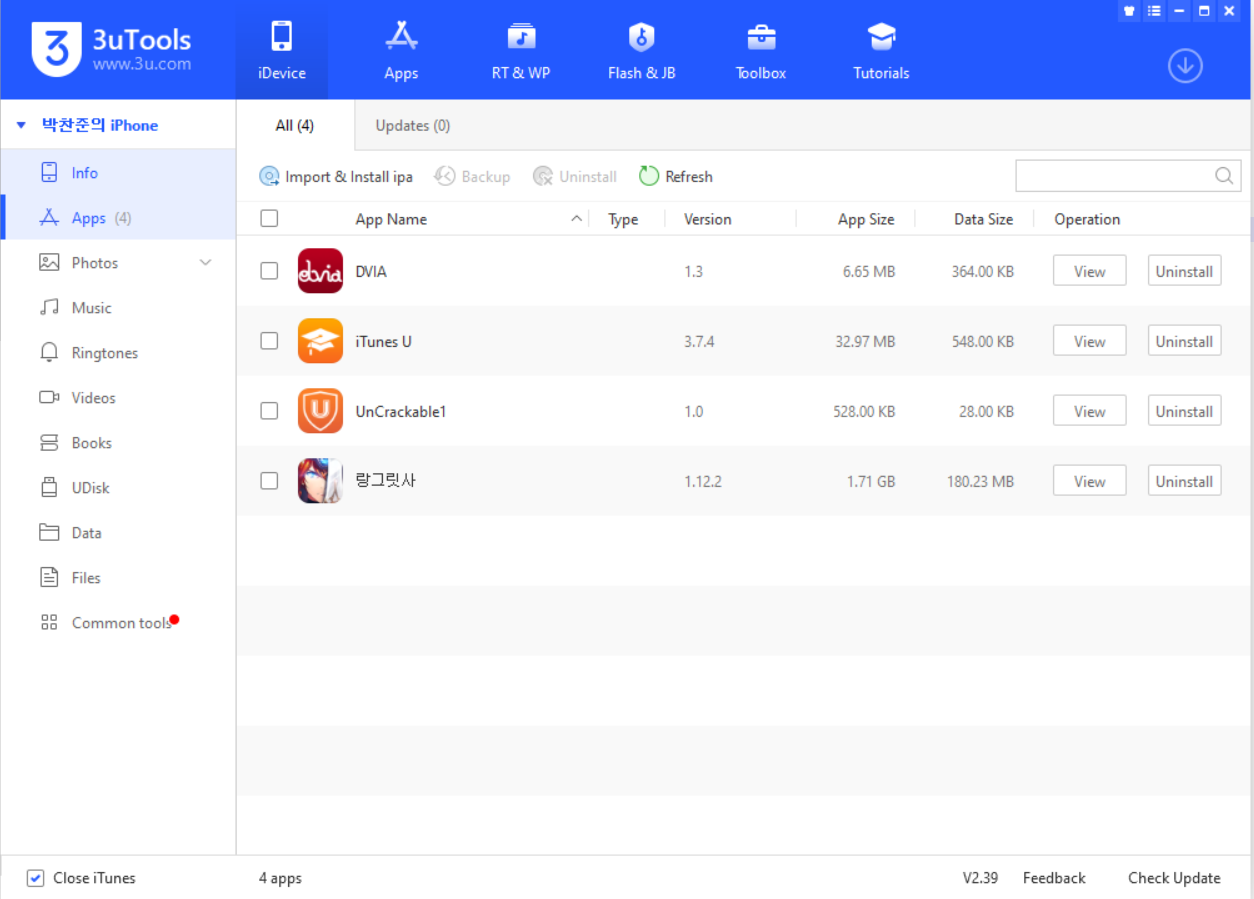Open the title bar list menu icon

click(1155, 11)
